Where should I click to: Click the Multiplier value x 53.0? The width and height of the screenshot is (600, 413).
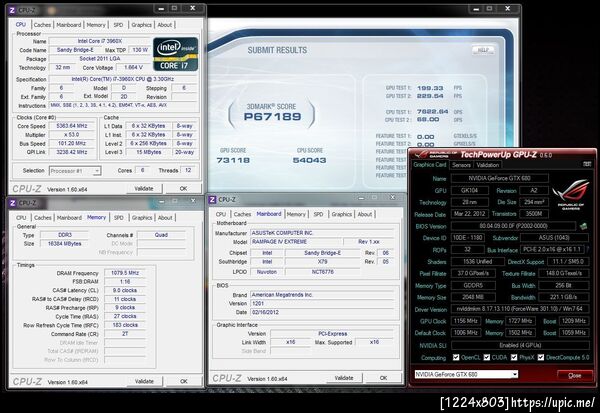coord(72,135)
